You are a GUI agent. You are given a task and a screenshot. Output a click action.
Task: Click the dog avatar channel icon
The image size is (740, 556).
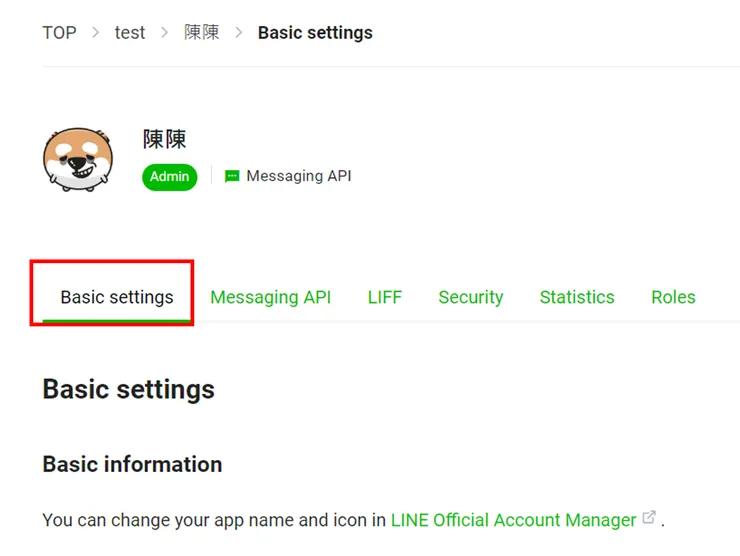78,159
